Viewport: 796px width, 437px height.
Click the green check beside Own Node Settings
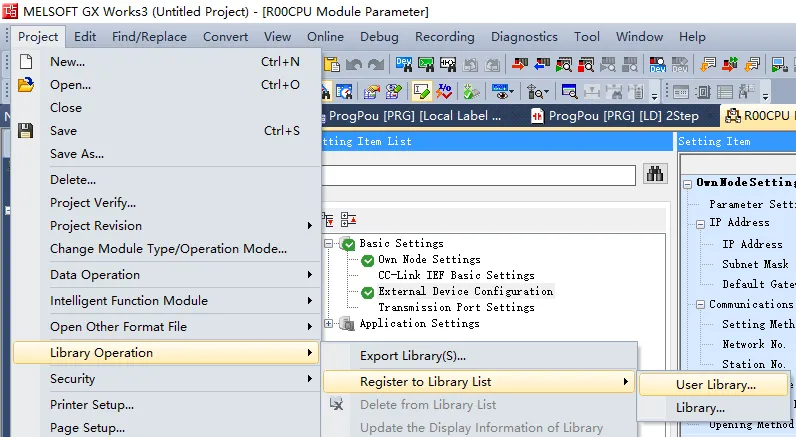pos(367,260)
